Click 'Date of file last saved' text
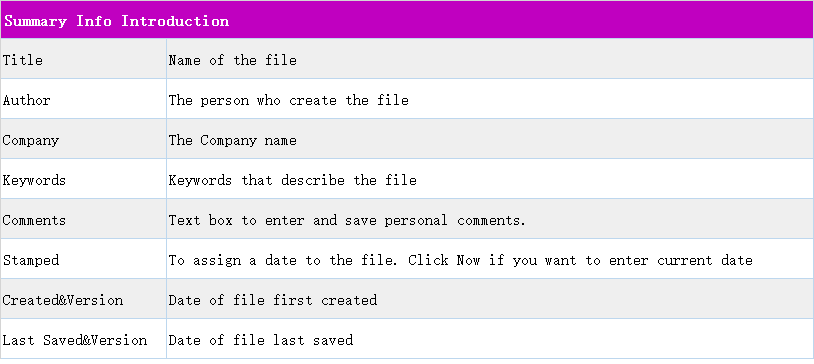The image size is (814, 364). [x=261, y=340]
